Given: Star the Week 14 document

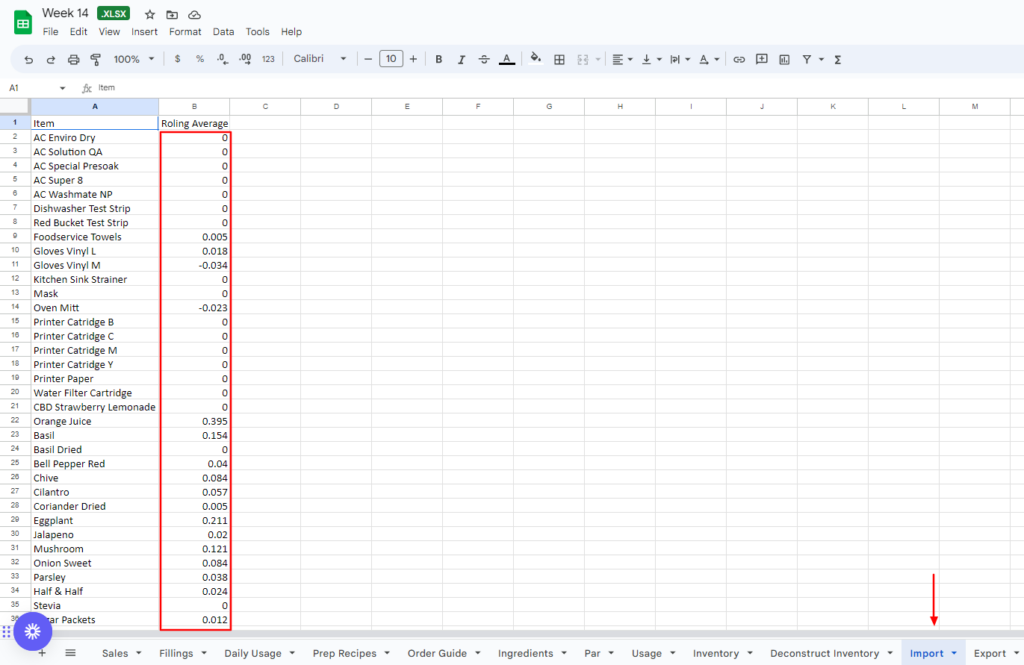Looking at the screenshot, I should (150, 14).
